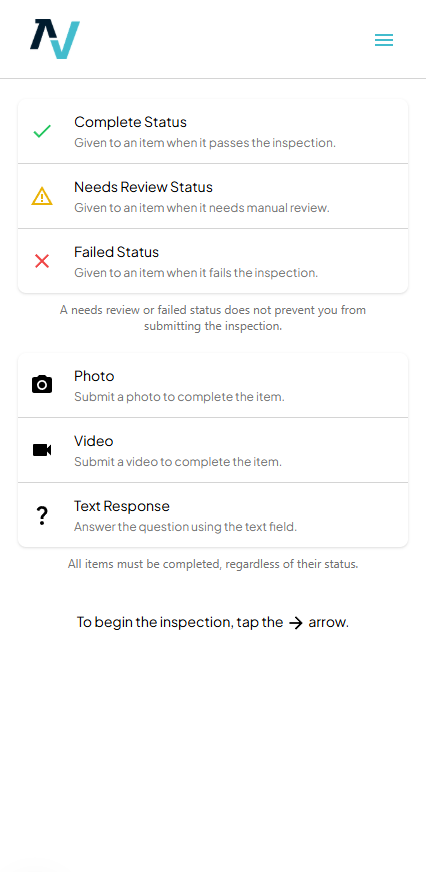Click the yellow warning triangle icon
Viewport: 426px width, 872px height.
click(42, 196)
